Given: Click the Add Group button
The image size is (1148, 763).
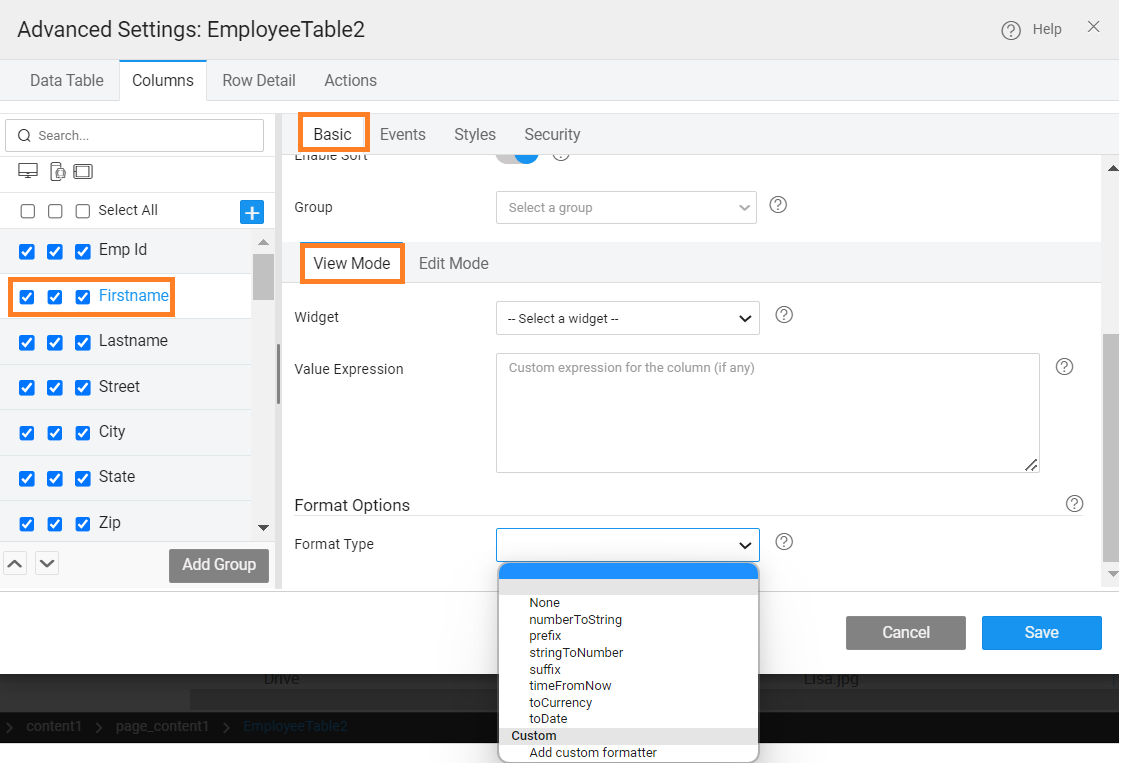Looking at the screenshot, I should (x=219, y=565).
